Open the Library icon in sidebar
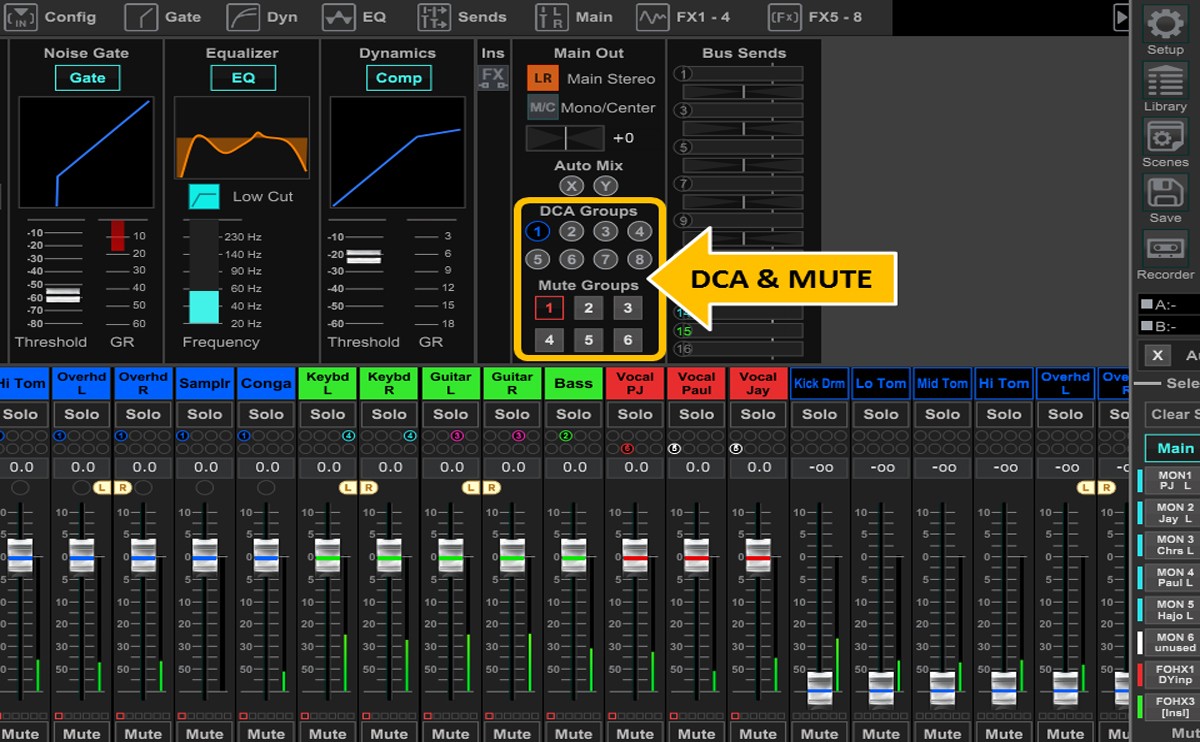 1165,82
